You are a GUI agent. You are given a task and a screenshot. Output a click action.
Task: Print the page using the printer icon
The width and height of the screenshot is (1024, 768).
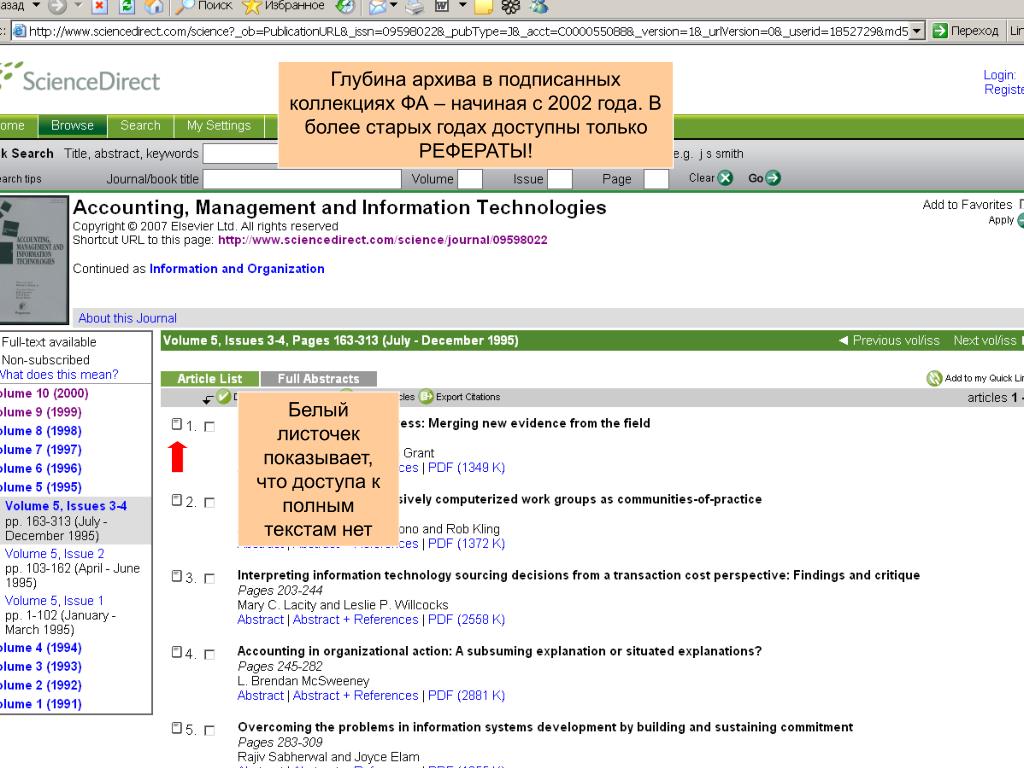(x=415, y=7)
